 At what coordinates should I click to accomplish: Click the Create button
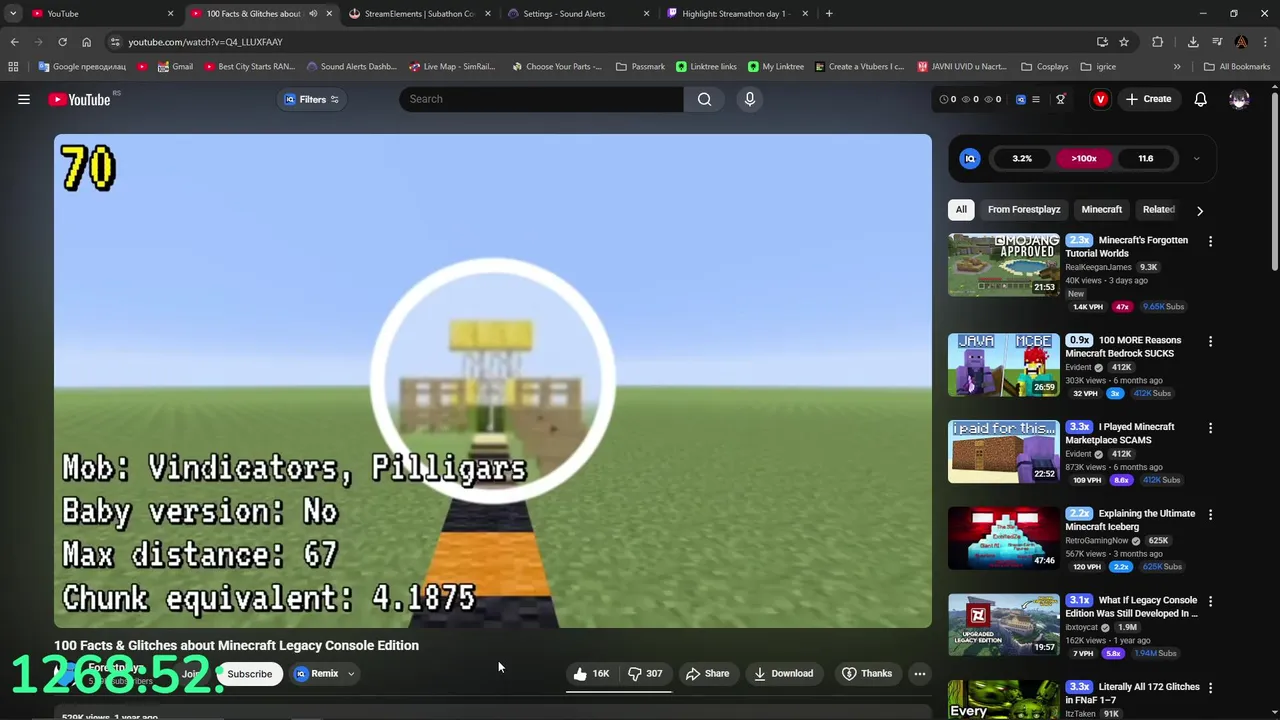click(x=1148, y=99)
